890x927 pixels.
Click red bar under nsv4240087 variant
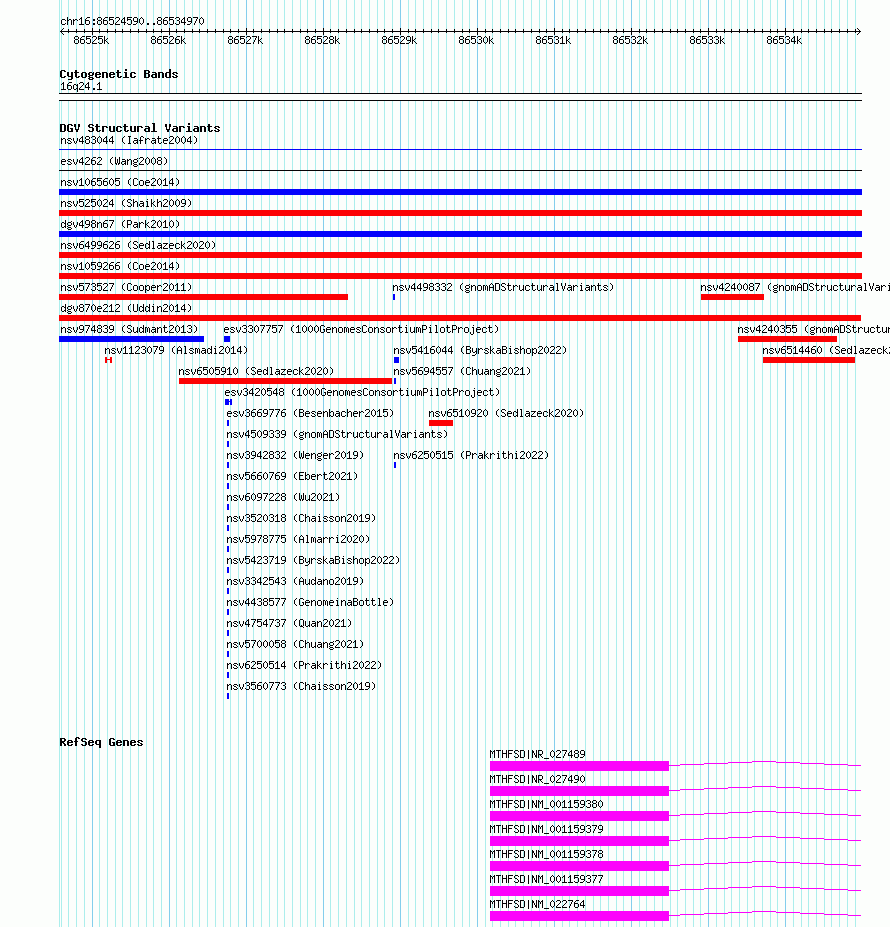coord(732,297)
